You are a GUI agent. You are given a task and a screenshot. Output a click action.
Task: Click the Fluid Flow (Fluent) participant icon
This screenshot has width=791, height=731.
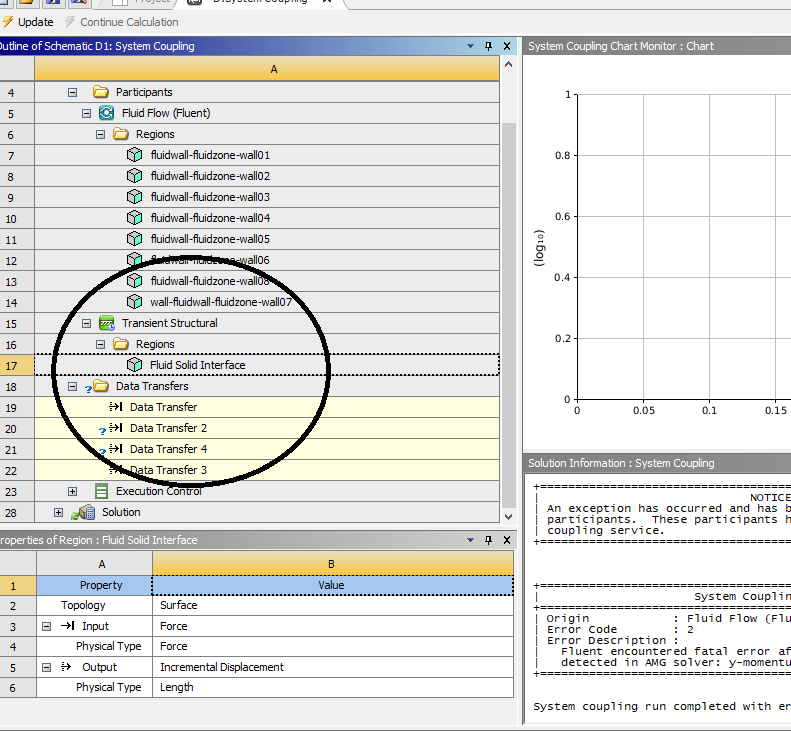tap(106, 113)
